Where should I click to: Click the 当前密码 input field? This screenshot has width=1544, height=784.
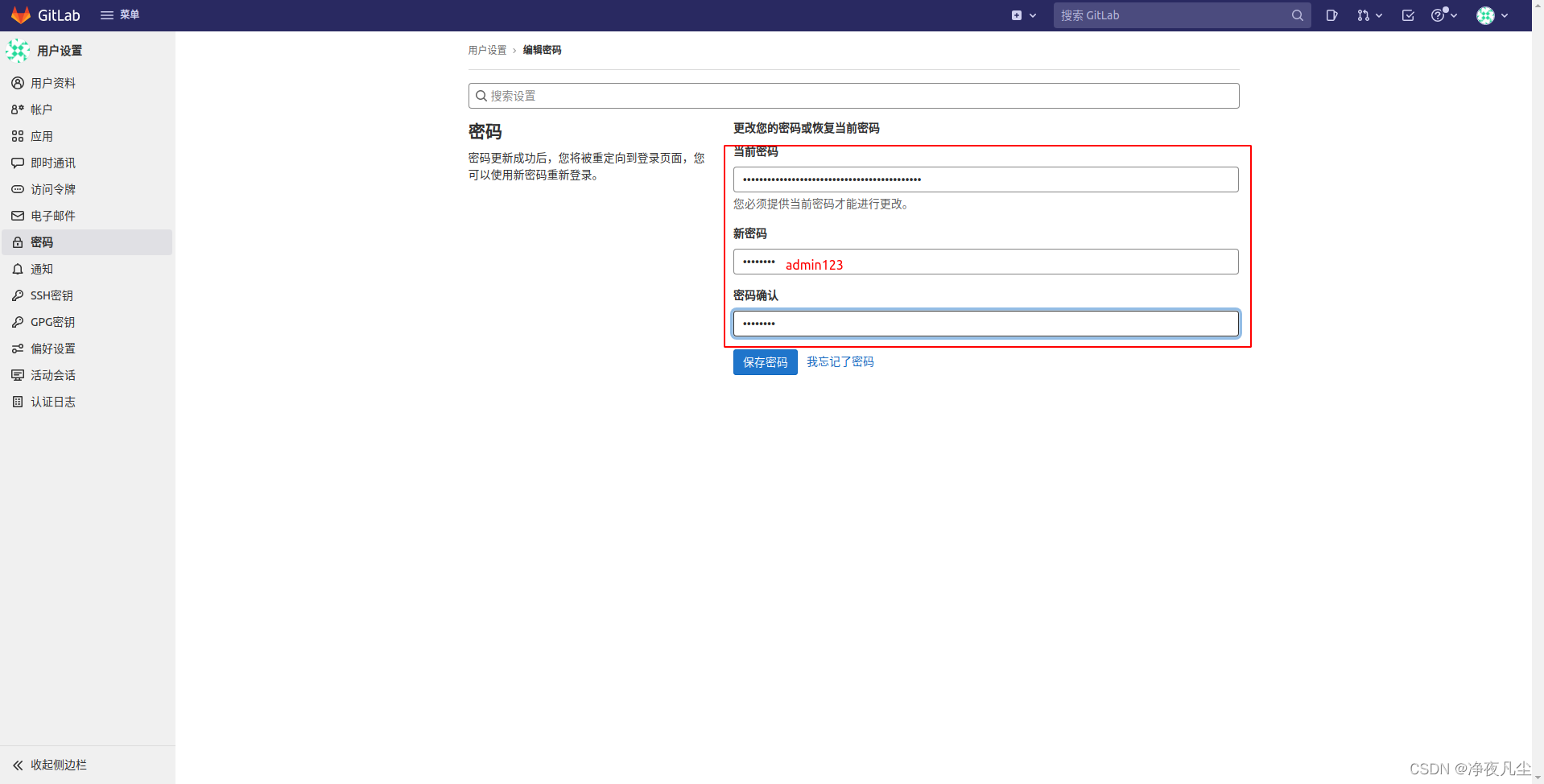tap(985, 179)
